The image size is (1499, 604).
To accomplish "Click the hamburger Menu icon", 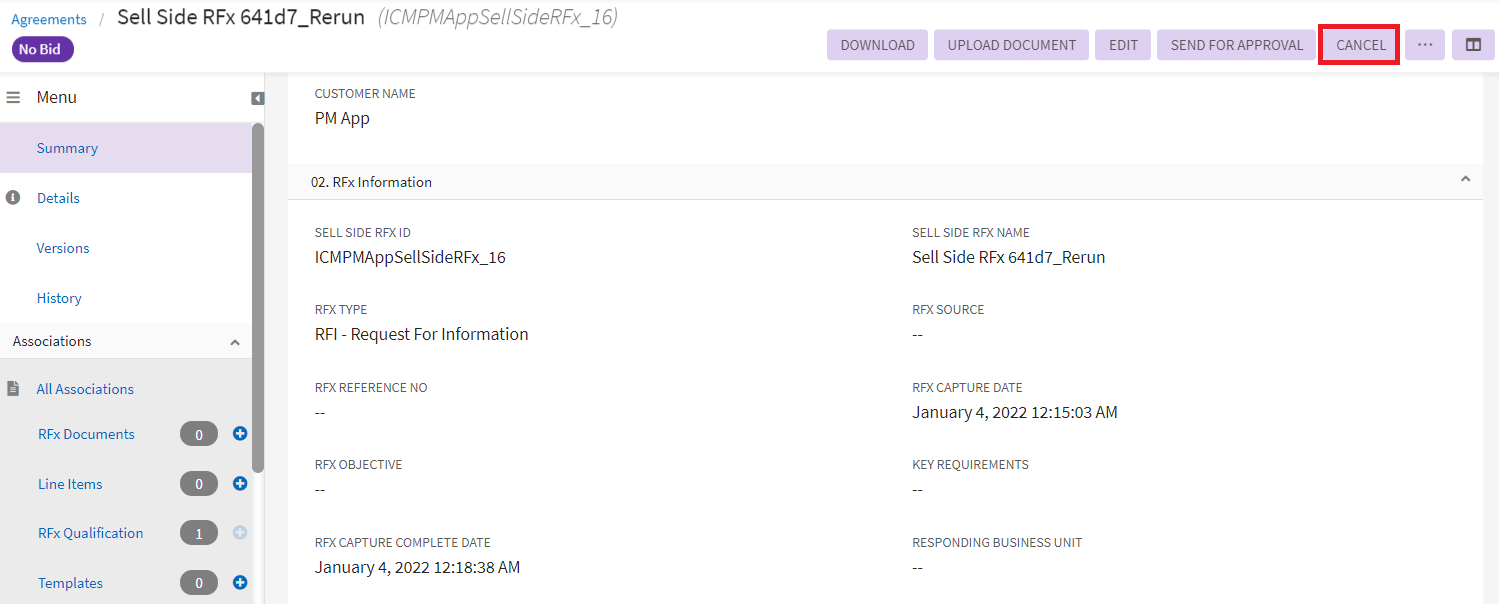I will coord(14,98).
